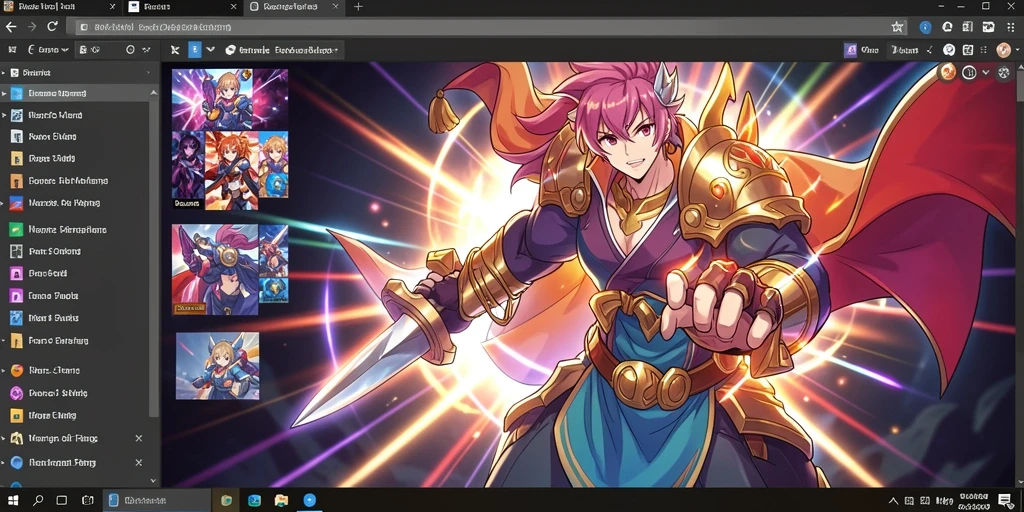Viewport: 1024px width, 512px height.
Task: Open the sidebar row with the green square icon
Action: tap(75, 229)
